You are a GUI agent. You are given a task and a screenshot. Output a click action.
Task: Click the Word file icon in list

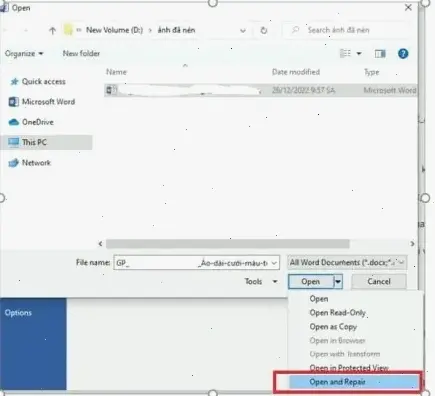(111, 90)
